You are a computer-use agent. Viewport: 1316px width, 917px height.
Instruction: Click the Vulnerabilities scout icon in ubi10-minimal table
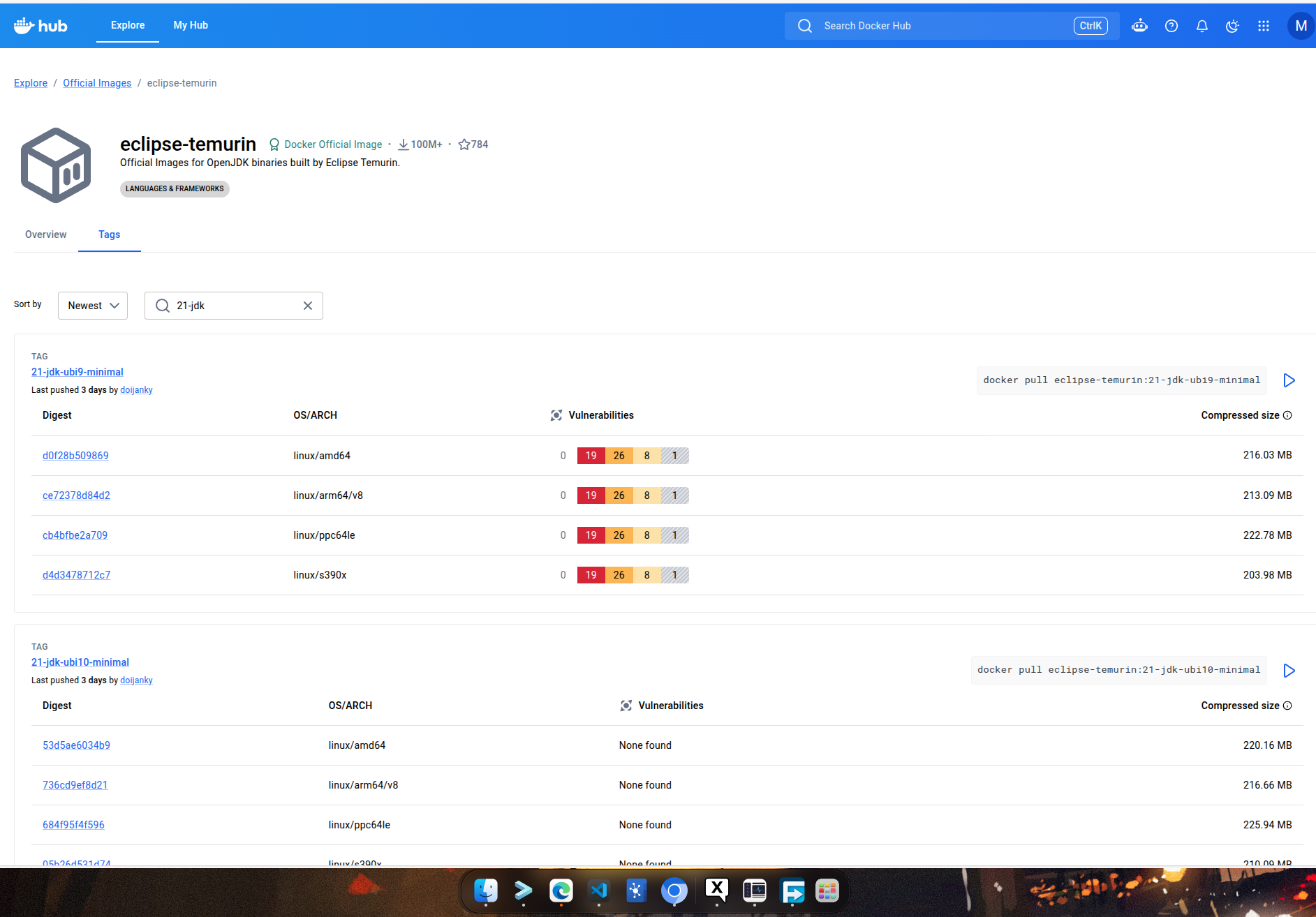pos(626,706)
